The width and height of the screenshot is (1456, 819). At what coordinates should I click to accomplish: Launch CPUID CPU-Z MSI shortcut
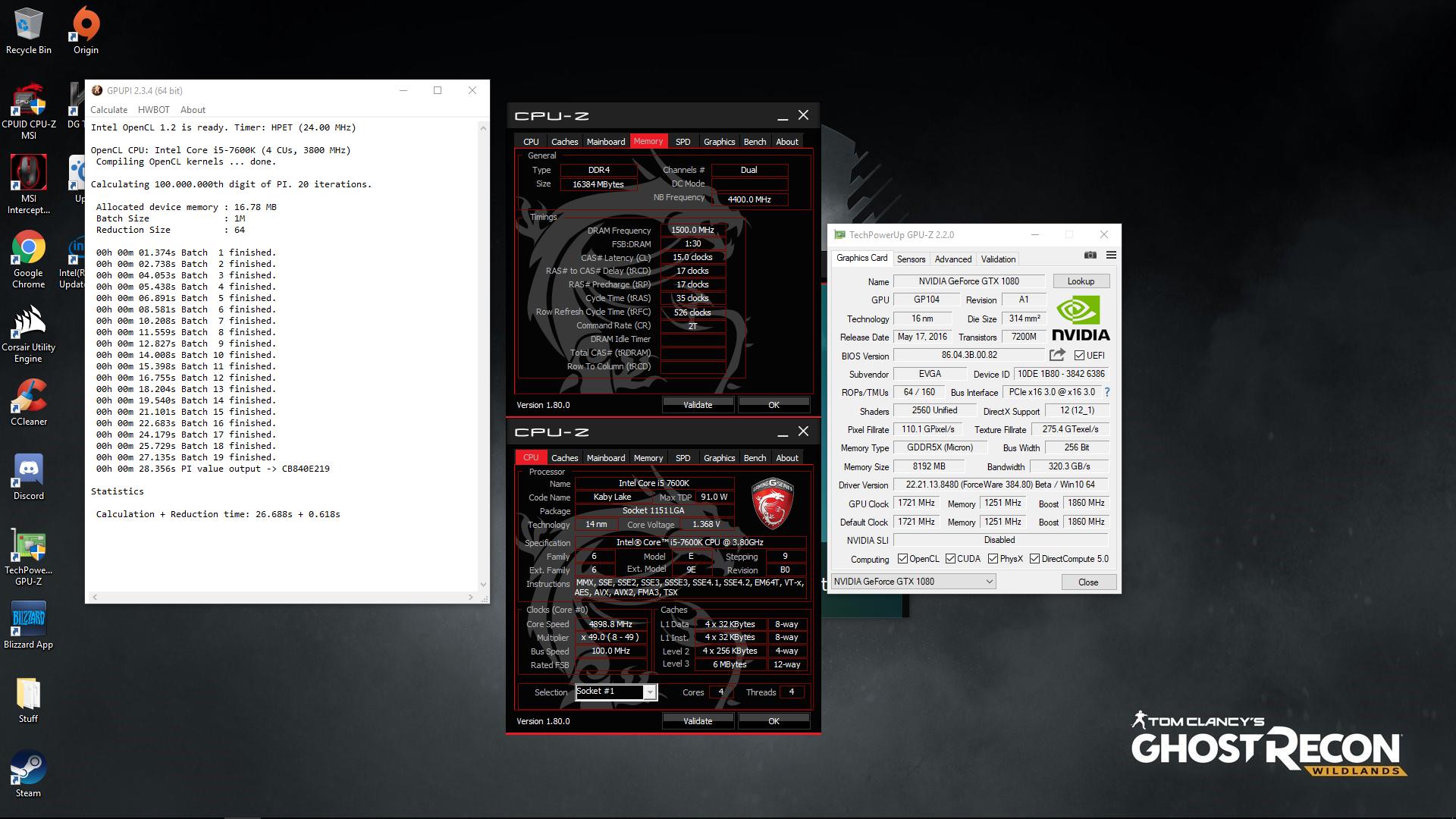pyautogui.click(x=29, y=110)
